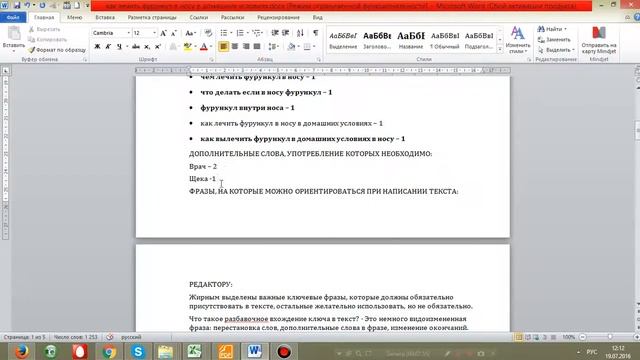This screenshot has height=360, width=640.
Task: Increase font size with grow-font icon
Action: (163, 33)
